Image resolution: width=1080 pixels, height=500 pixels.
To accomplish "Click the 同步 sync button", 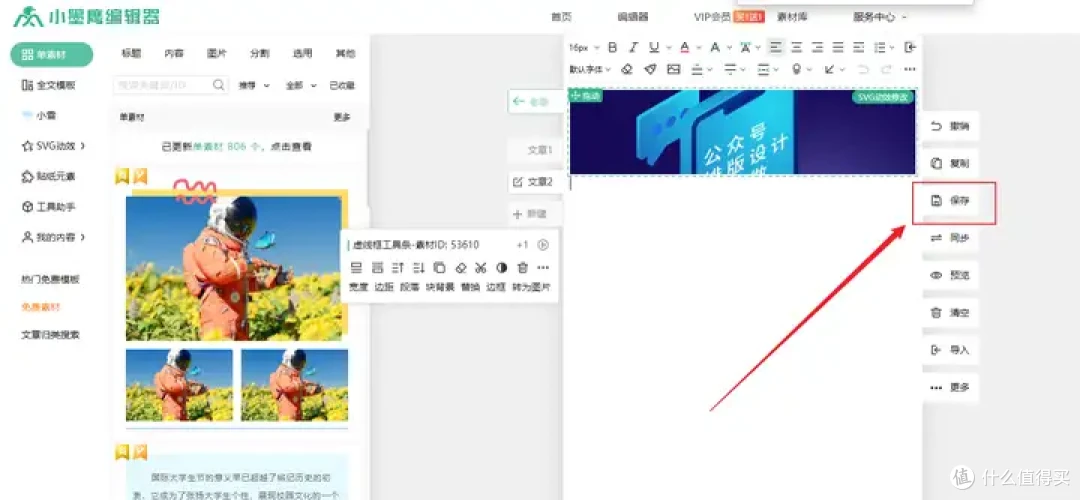I will point(951,238).
